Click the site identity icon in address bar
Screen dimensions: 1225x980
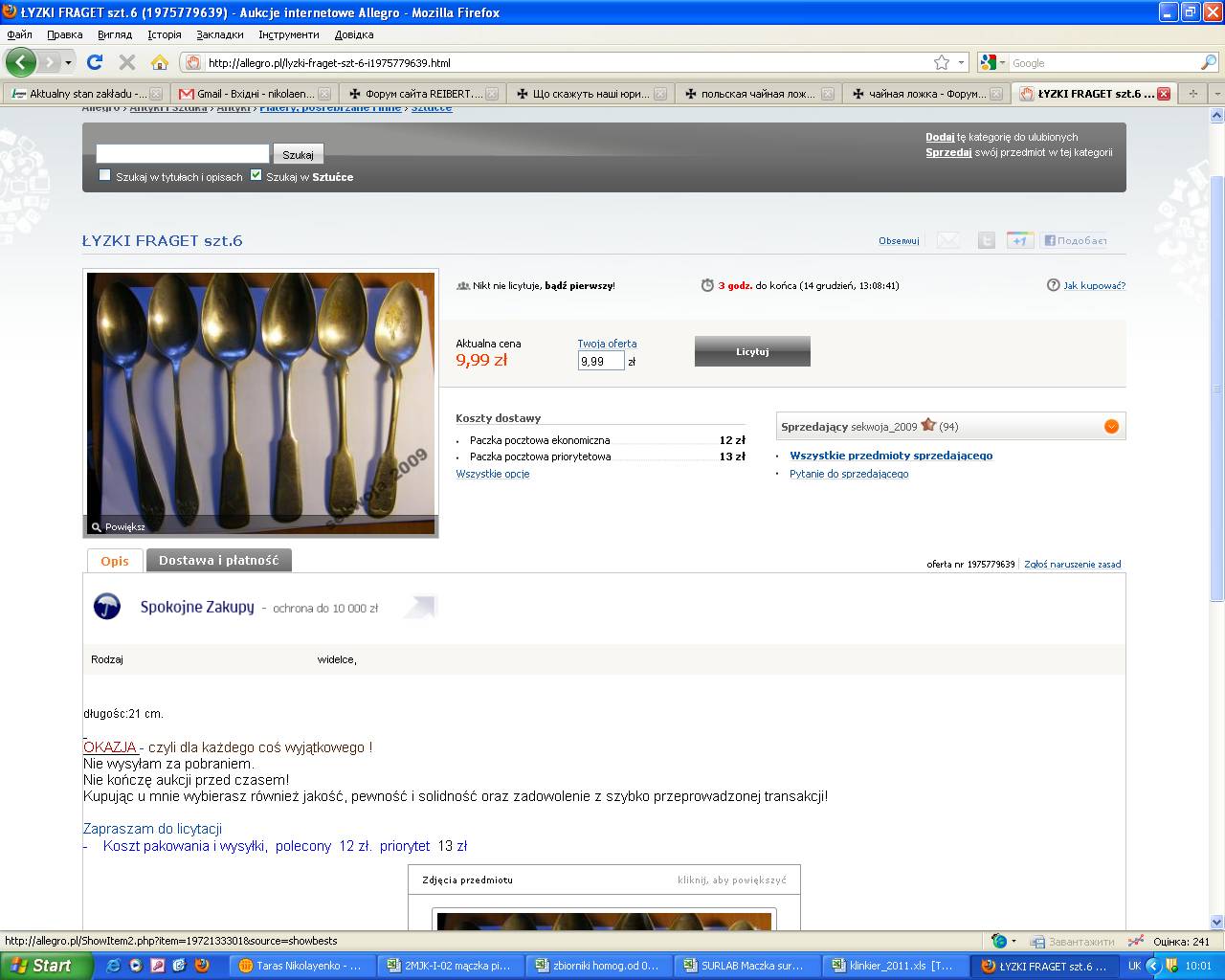tap(192, 62)
